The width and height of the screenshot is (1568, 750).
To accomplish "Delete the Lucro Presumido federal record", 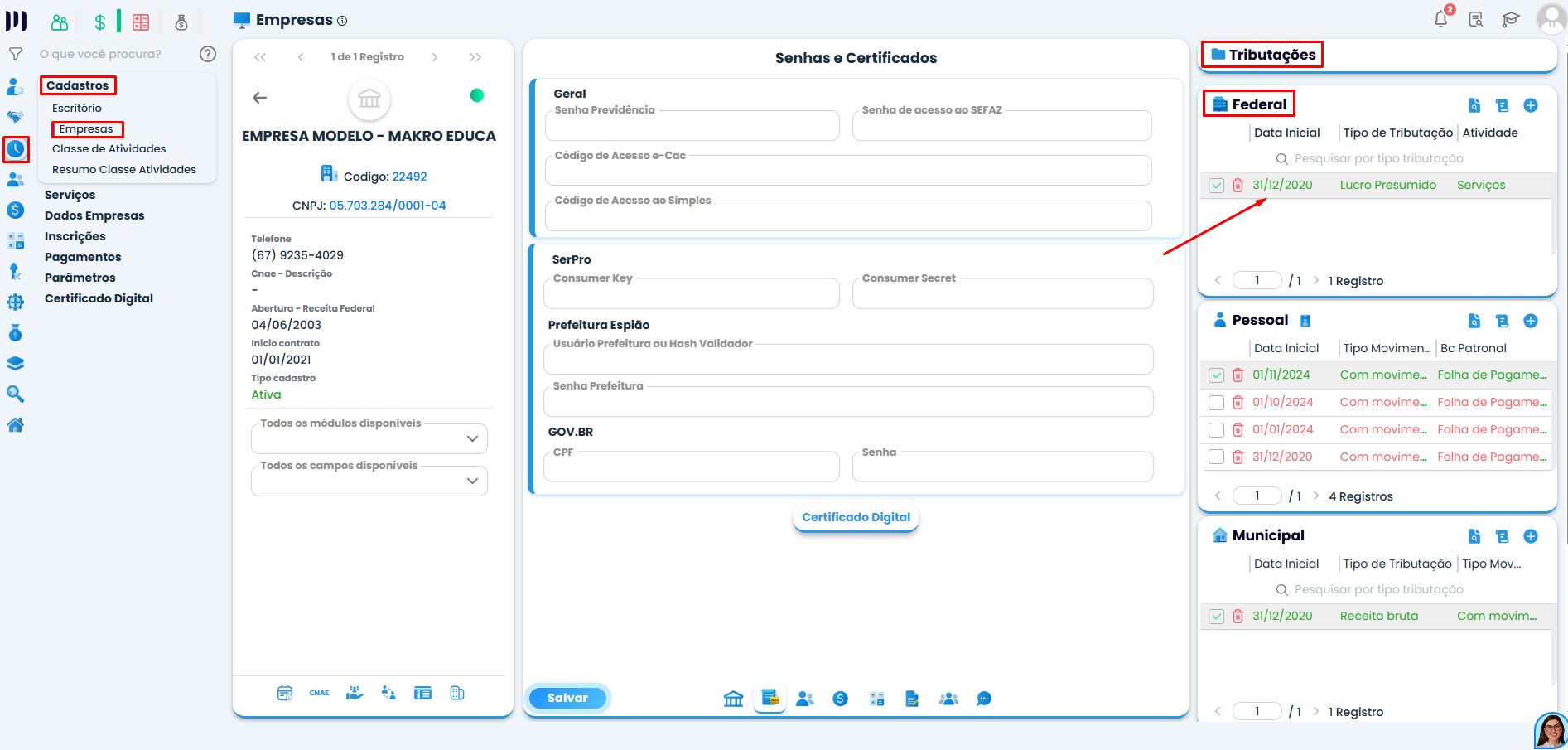I will 1238,186.
